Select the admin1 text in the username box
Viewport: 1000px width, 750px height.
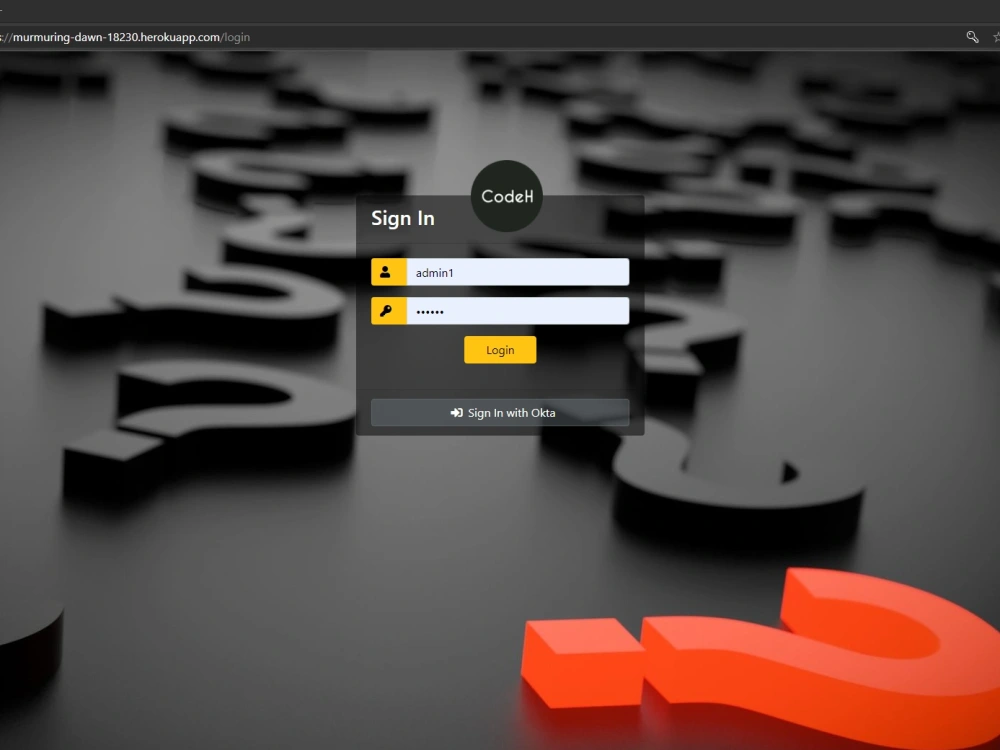tap(434, 272)
